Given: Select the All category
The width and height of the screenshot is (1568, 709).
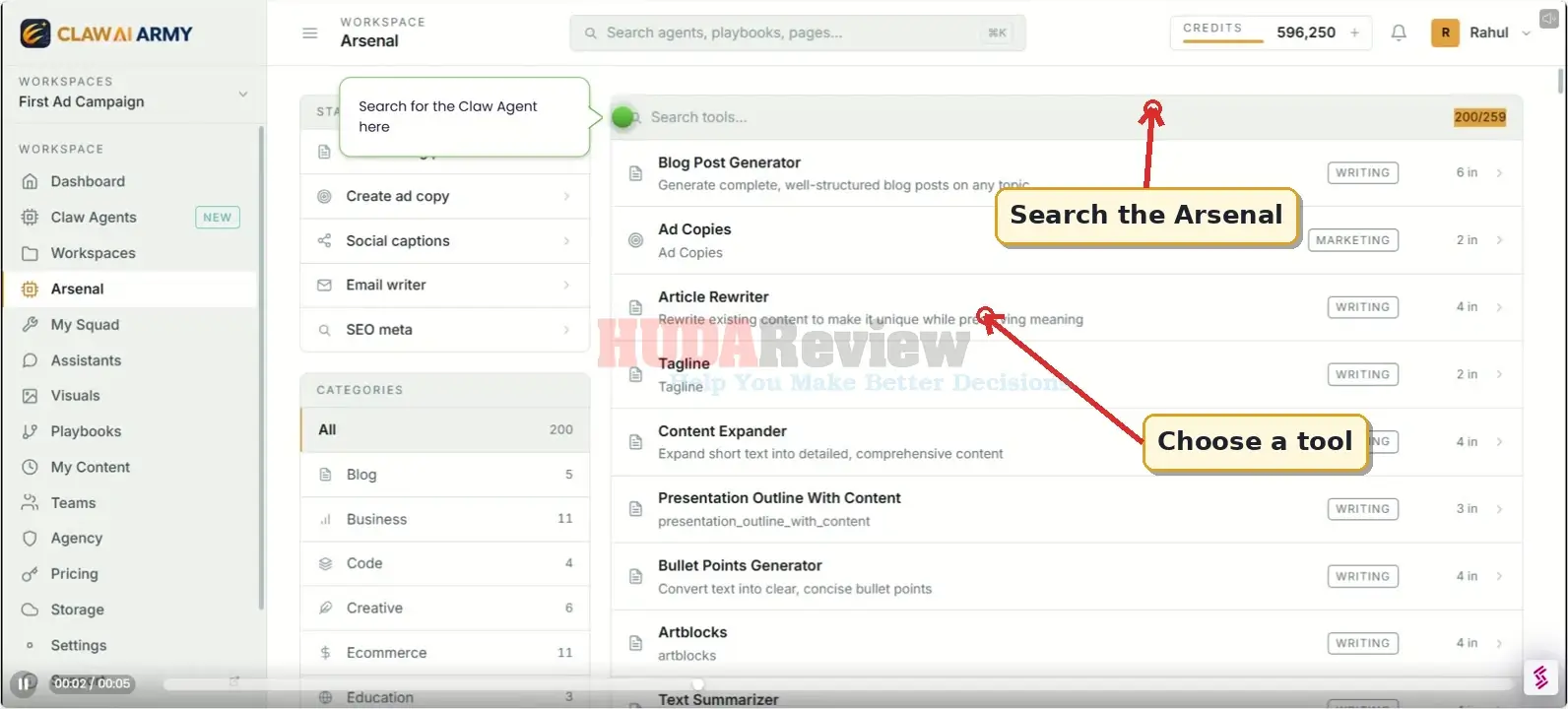Looking at the screenshot, I should coord(445,430).
